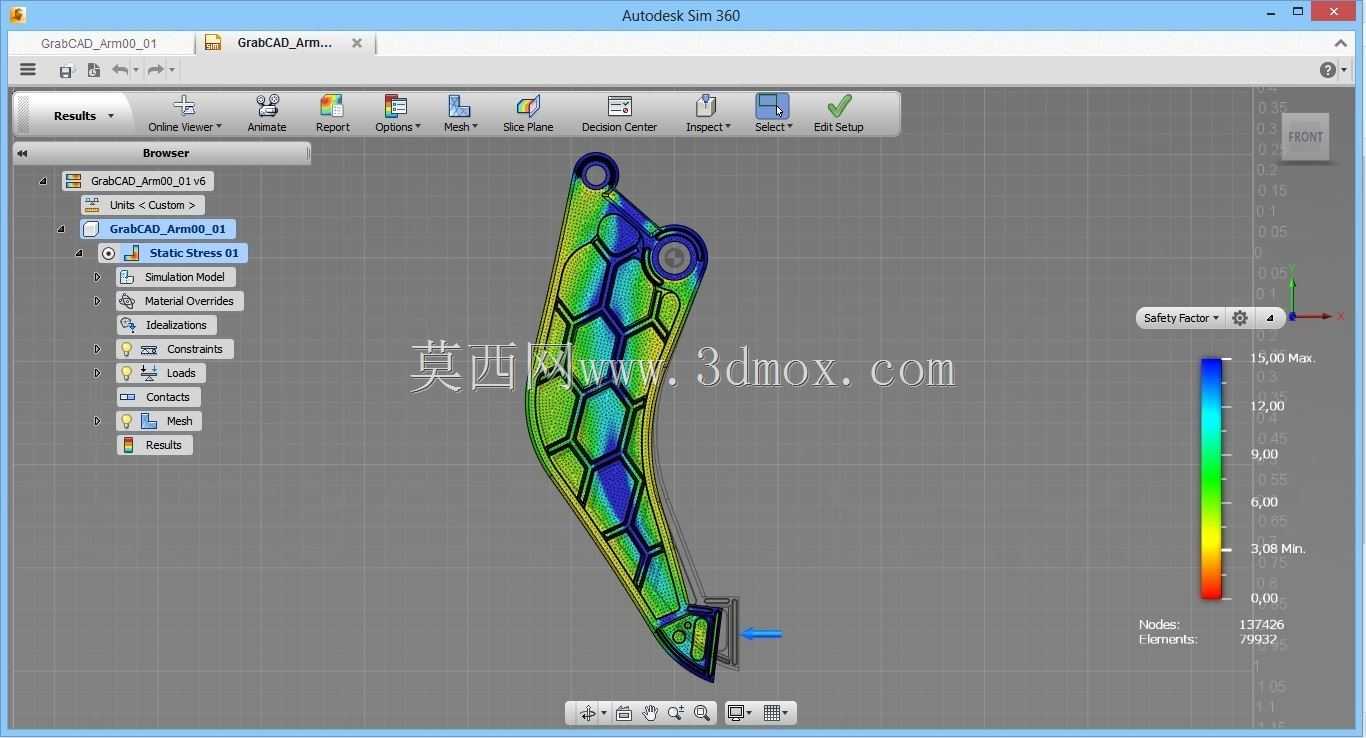Select the Pan hand tool
Viewport: 1366px width, 738px height.
click(x=650, y=713)
